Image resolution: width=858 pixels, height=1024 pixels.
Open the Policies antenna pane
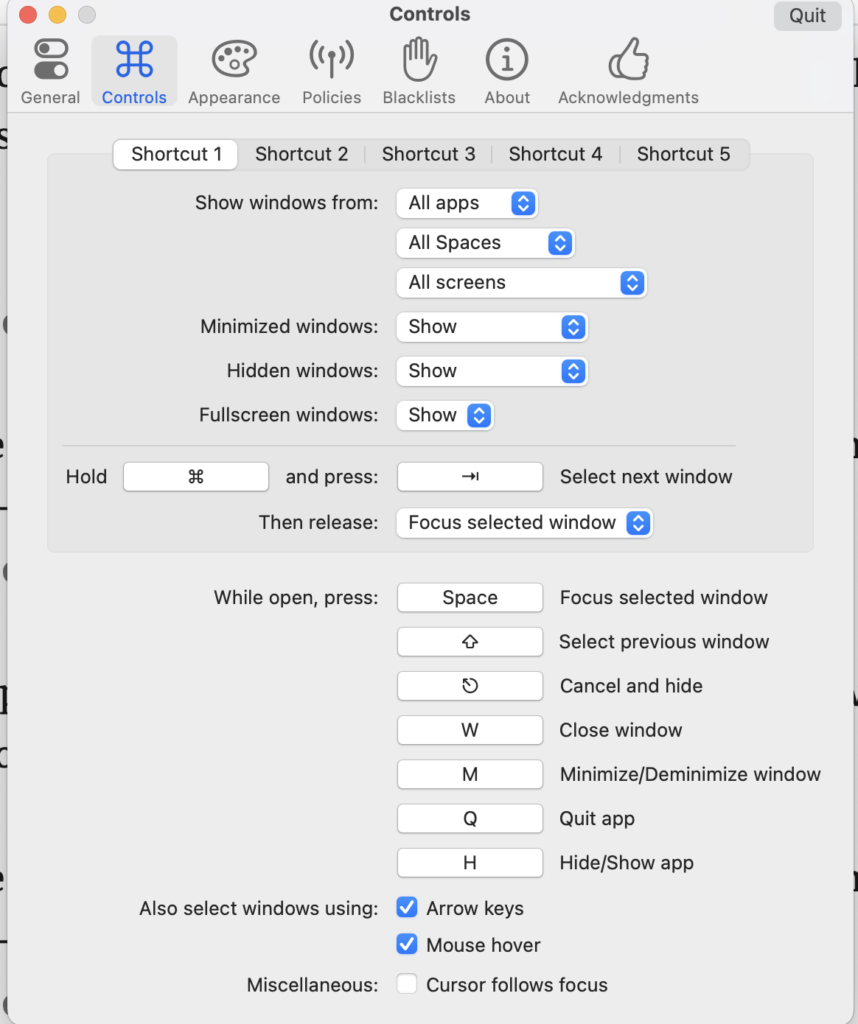(x=331, y=71)
